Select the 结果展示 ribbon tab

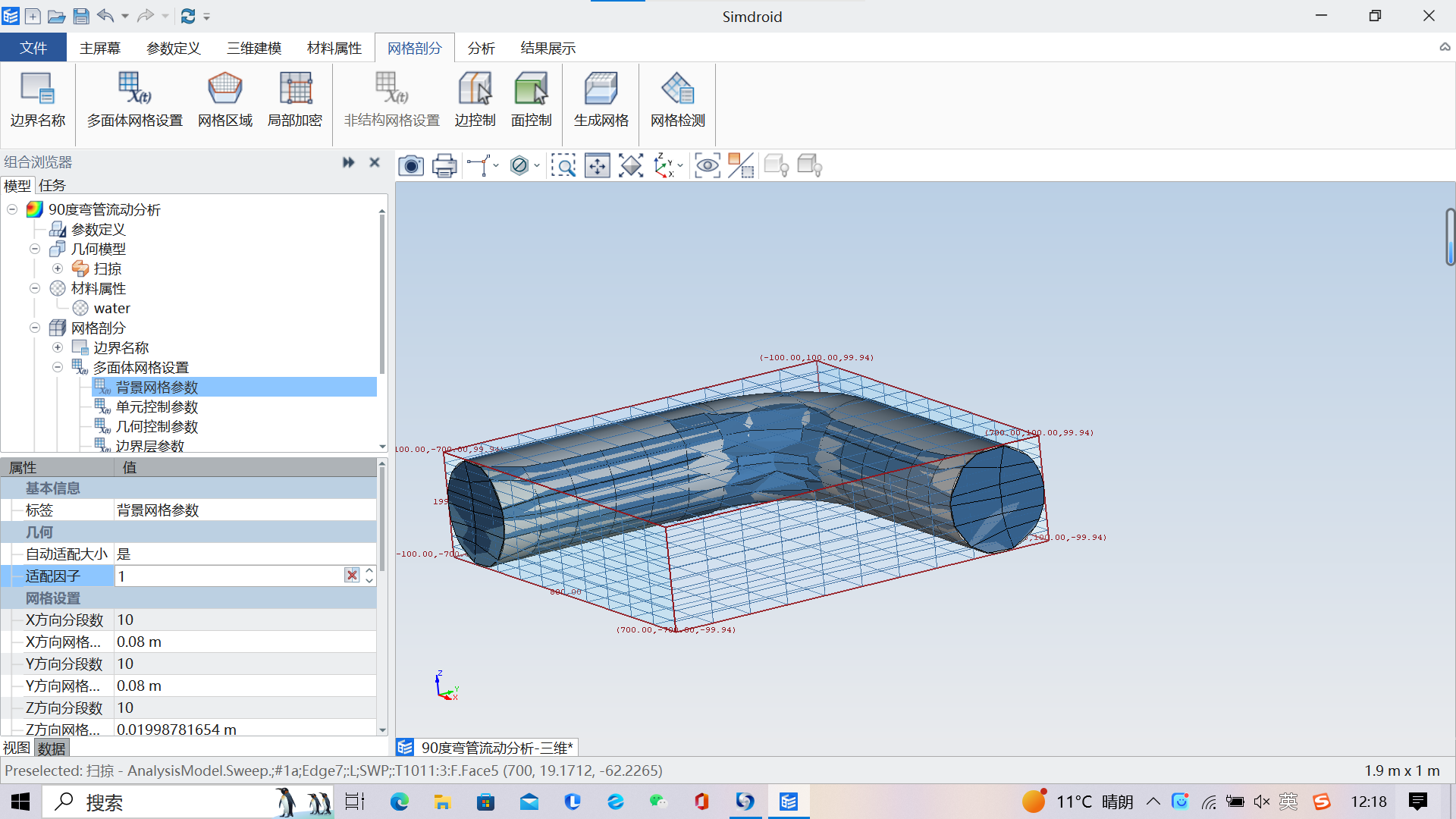547,47
